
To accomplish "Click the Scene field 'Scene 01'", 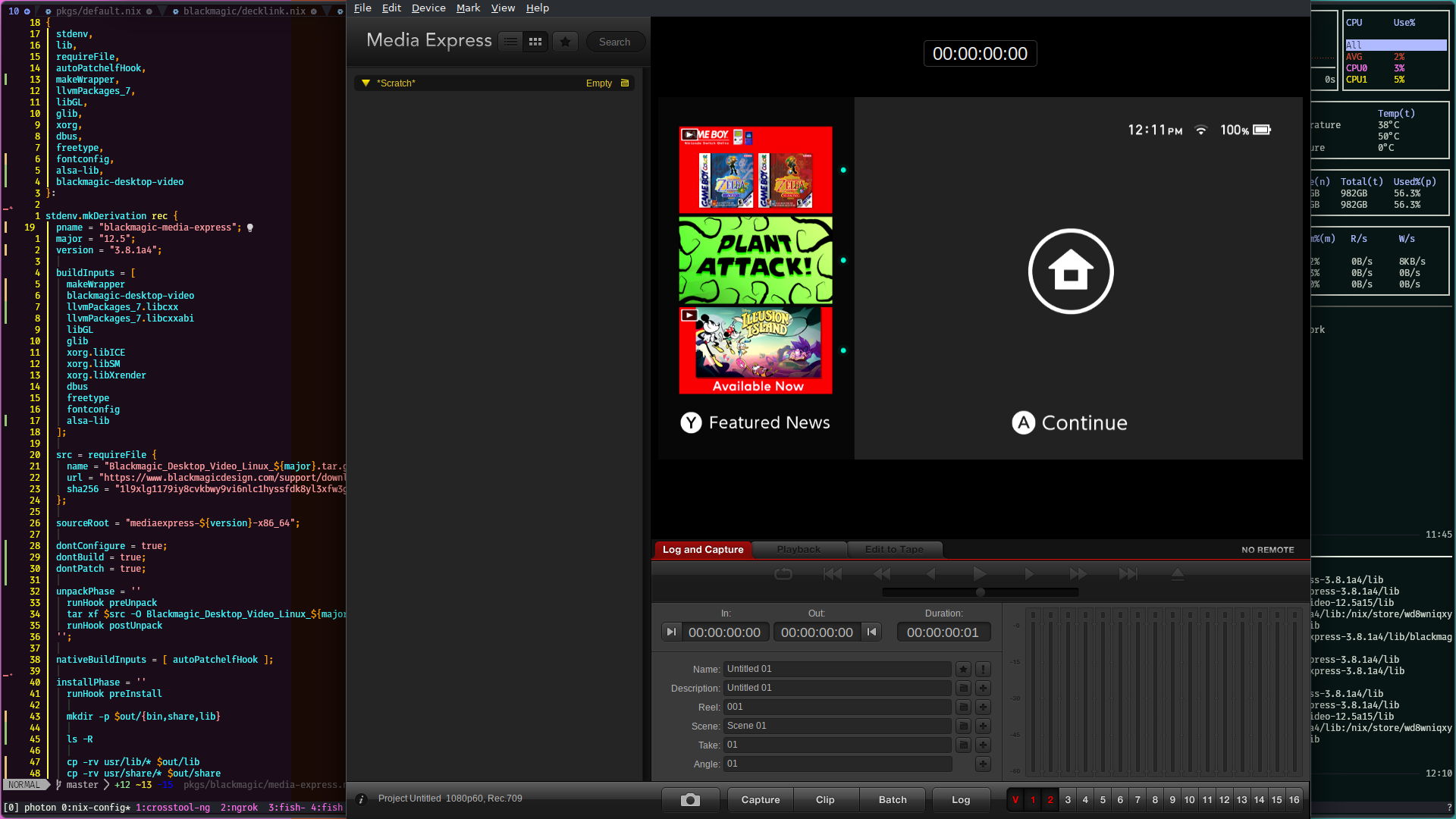I will 837,726.
